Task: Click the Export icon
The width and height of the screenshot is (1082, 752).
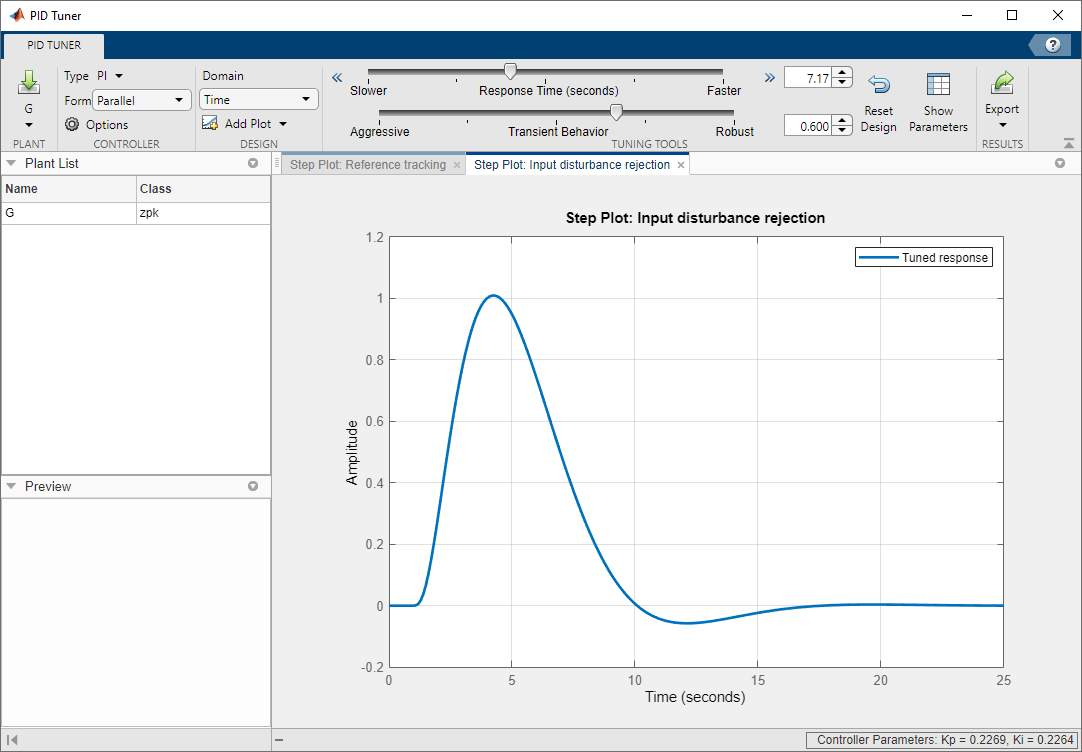Action: tap(1002, 84)
